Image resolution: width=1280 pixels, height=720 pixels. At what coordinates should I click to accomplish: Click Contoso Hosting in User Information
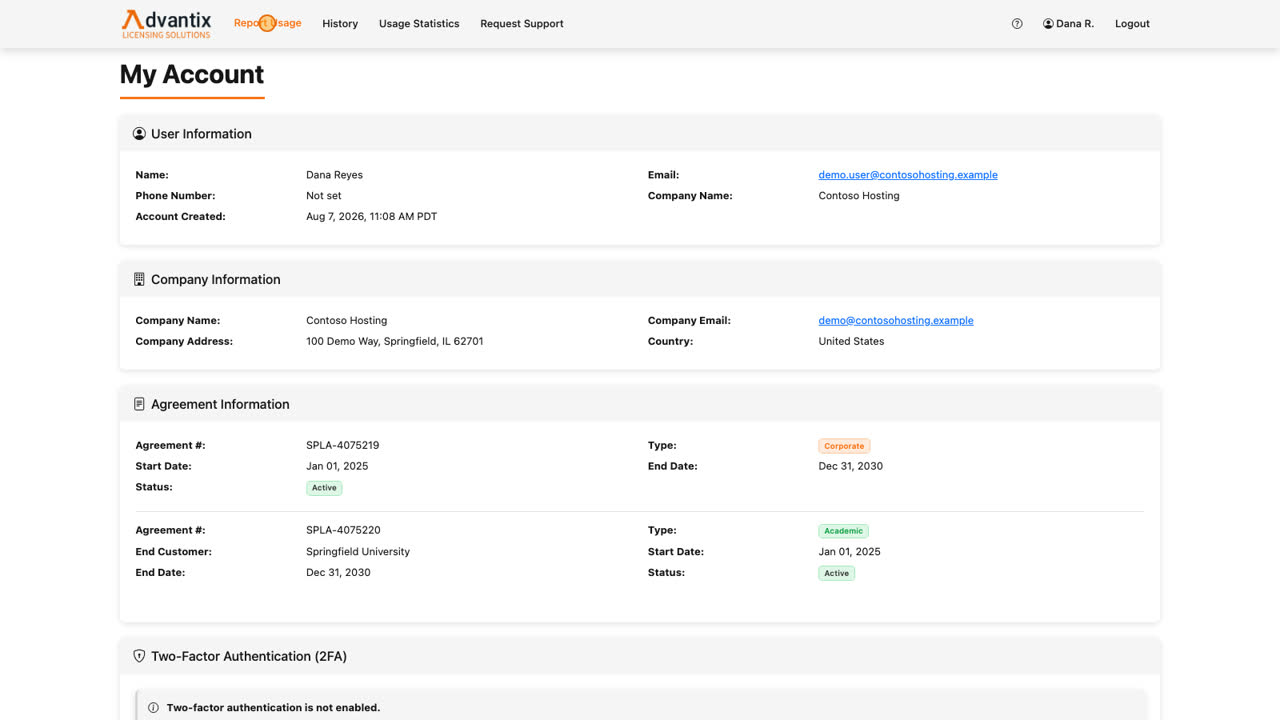pyautogui.click(x=859, y=196)
